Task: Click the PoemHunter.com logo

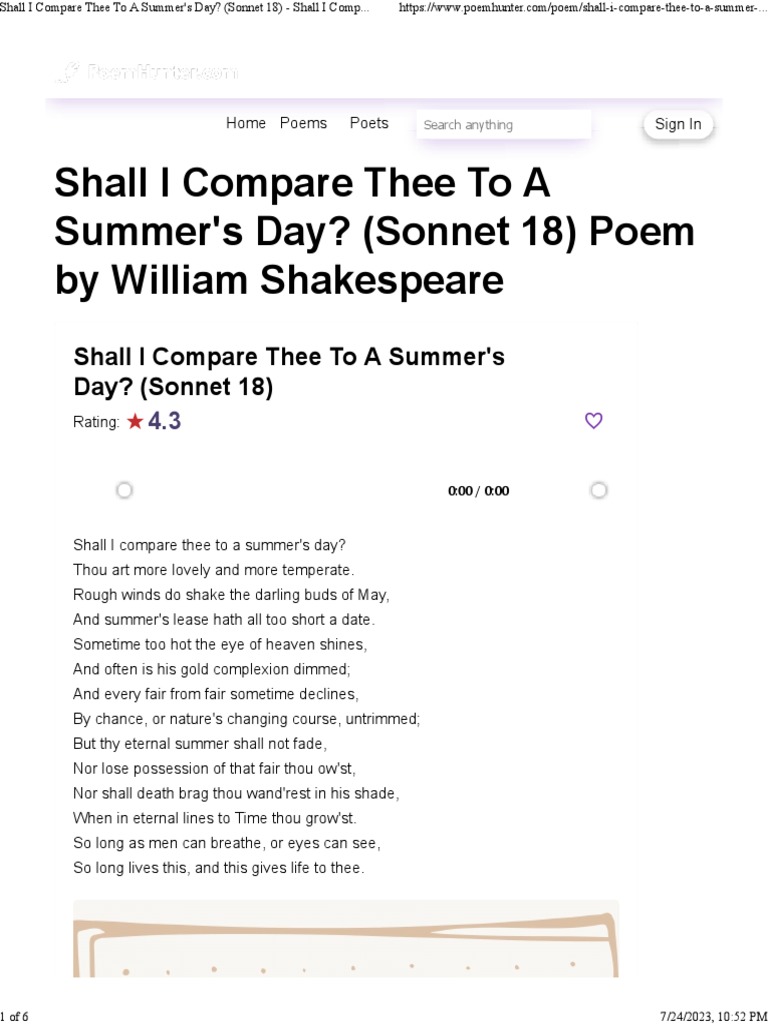Action: (147, 72)
